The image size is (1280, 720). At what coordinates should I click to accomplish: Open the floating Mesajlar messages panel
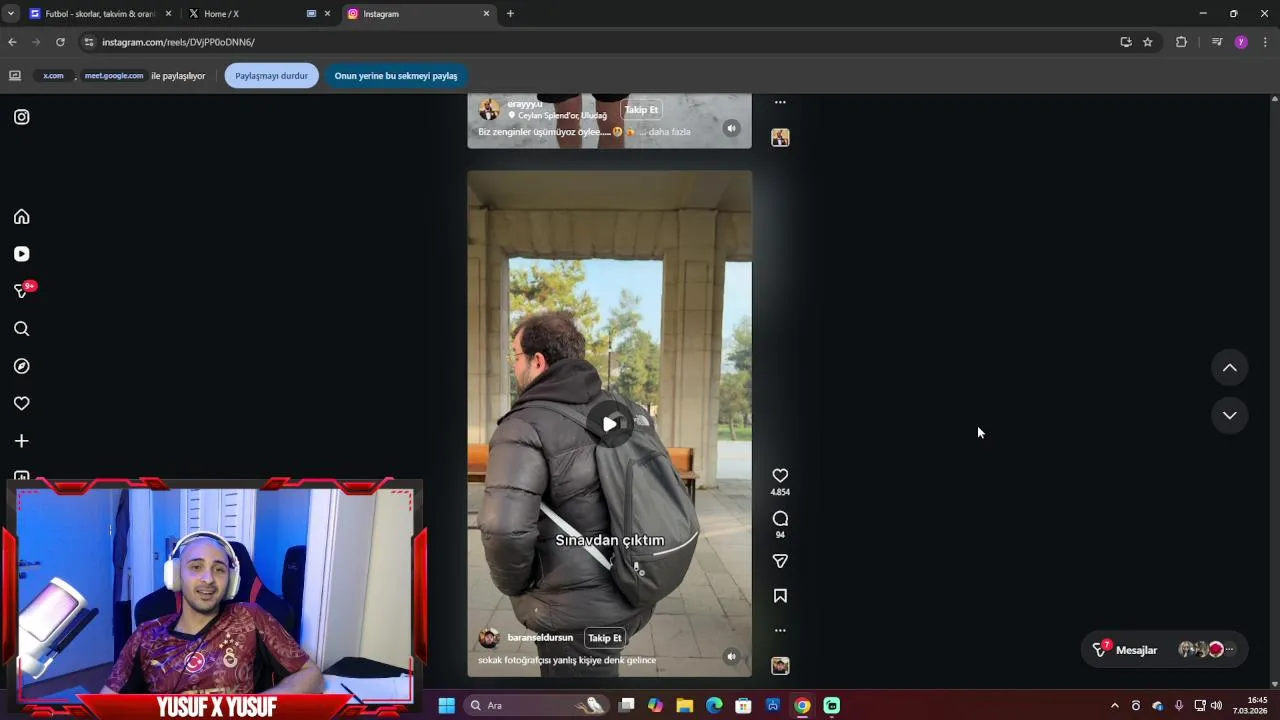pos(1164,650)
